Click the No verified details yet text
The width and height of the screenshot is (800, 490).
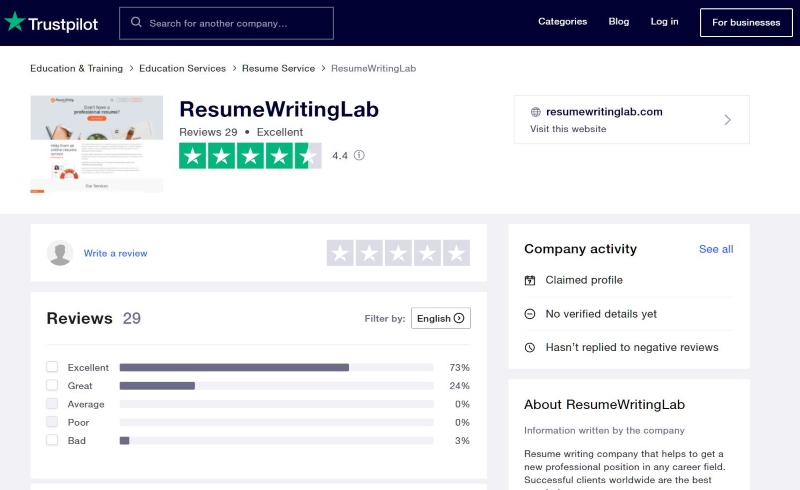(x=601, y=314)
